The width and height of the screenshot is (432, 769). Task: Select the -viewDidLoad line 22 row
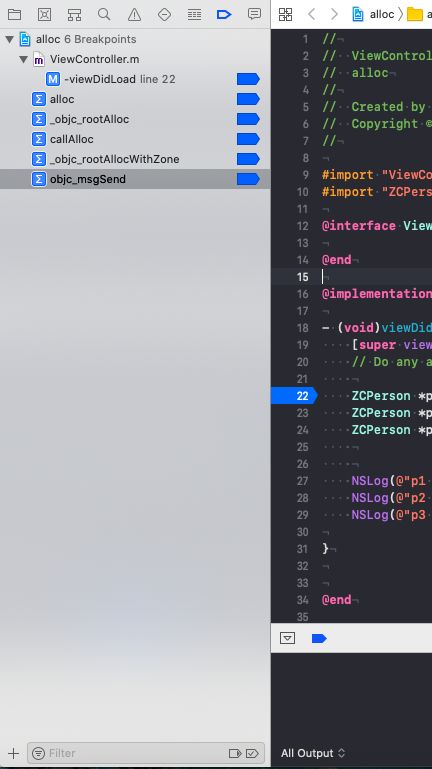(x=135, y=79)
